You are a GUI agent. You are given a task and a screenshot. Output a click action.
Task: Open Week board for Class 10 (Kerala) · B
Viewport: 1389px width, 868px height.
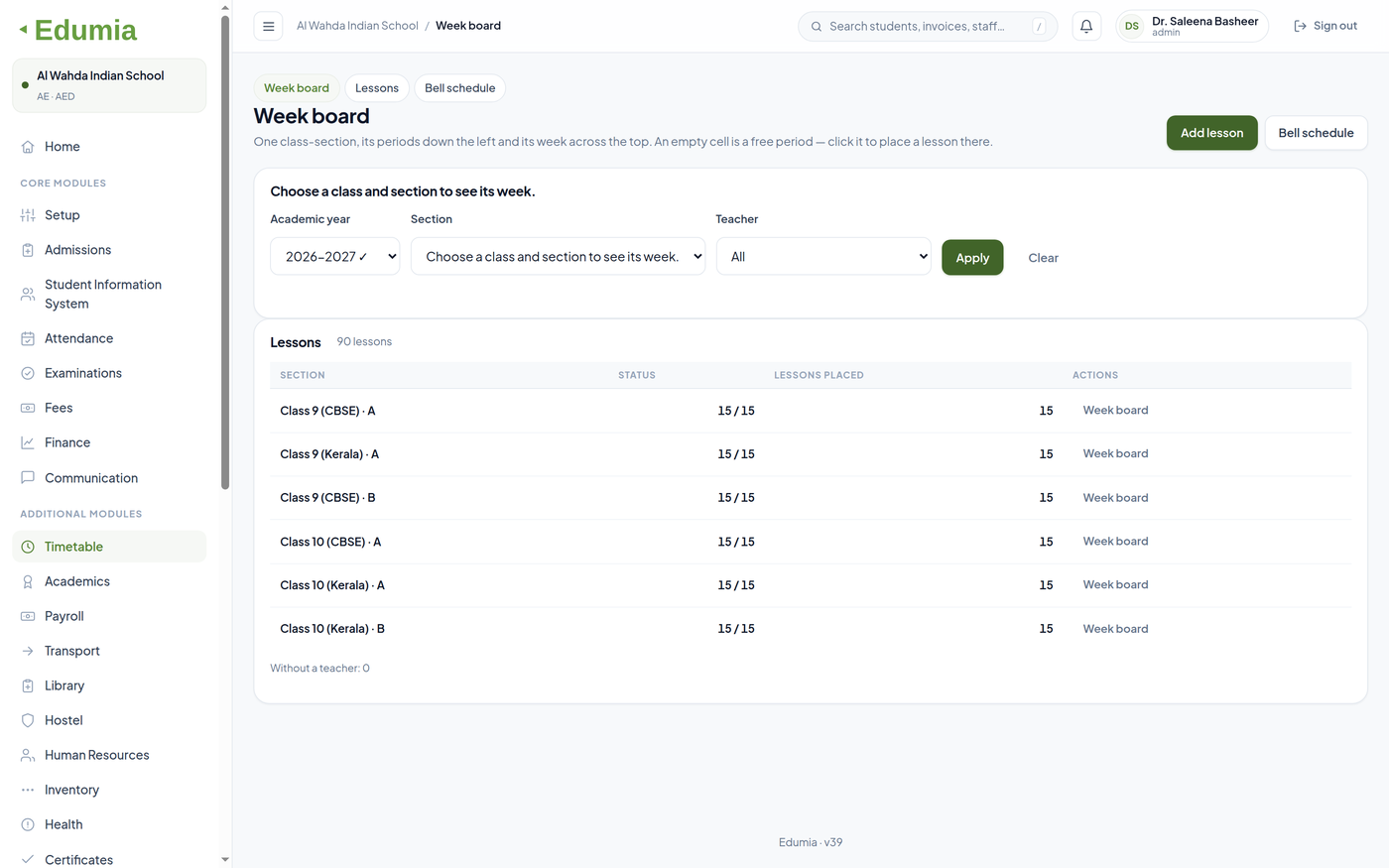coord(1115,629)
